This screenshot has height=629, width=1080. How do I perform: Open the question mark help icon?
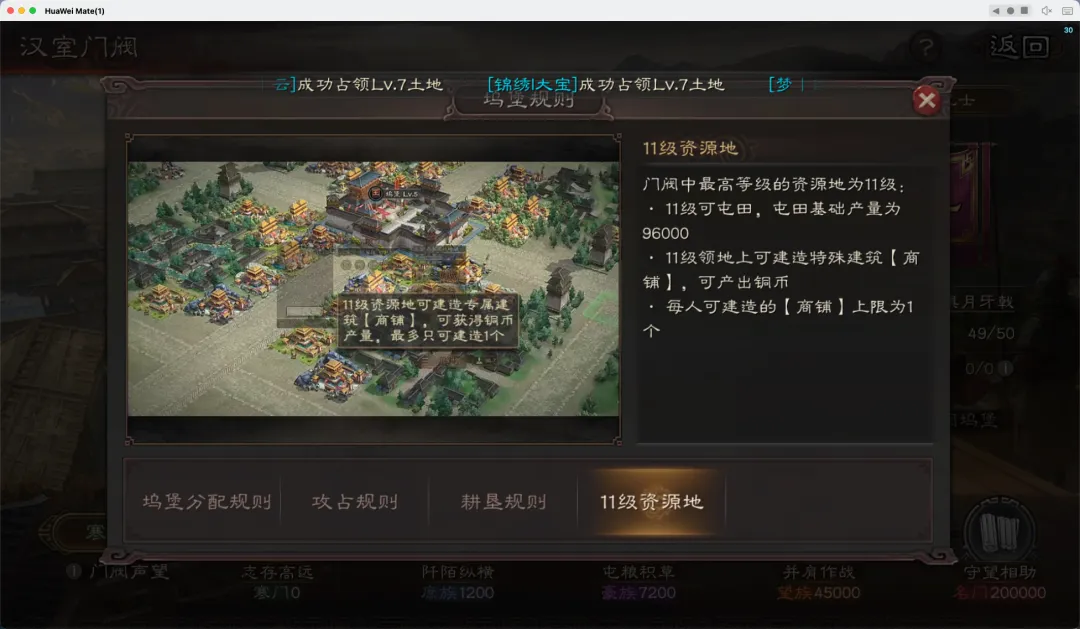(x=926, y=47)
